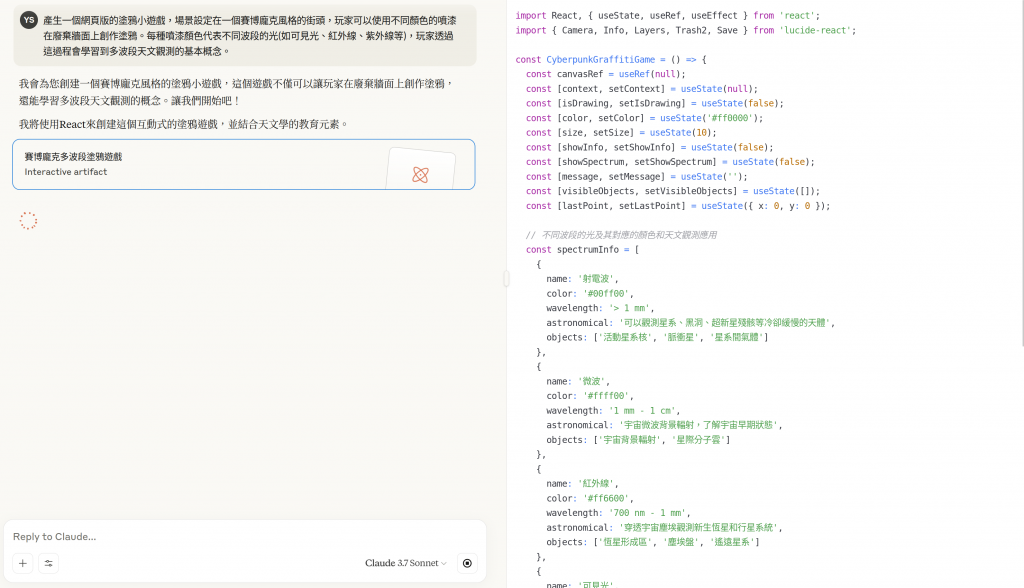Click the useState('#ff0000') color line
1024x588 pixels.
coord(645,118)
